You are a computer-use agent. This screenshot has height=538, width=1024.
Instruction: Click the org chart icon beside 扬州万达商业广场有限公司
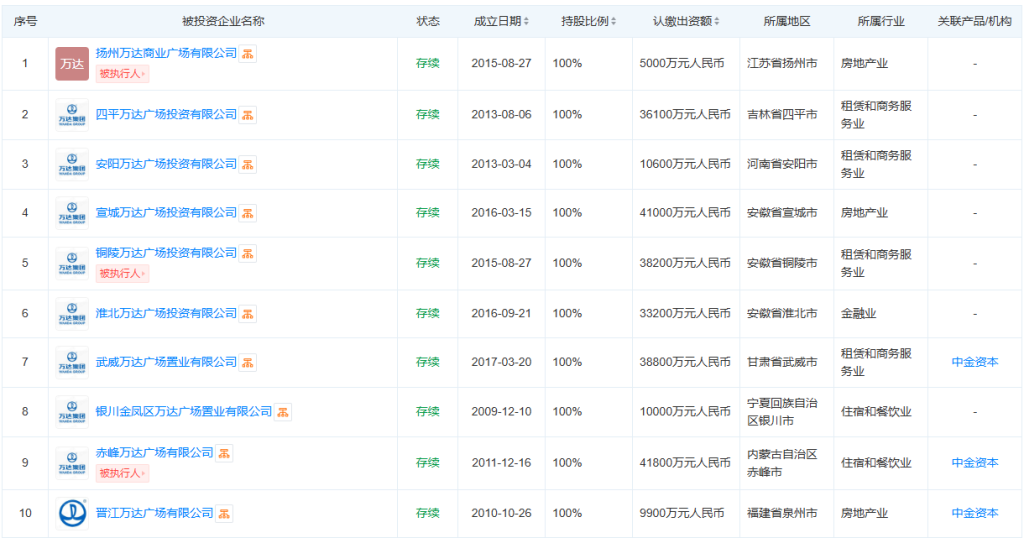[248, 53]
